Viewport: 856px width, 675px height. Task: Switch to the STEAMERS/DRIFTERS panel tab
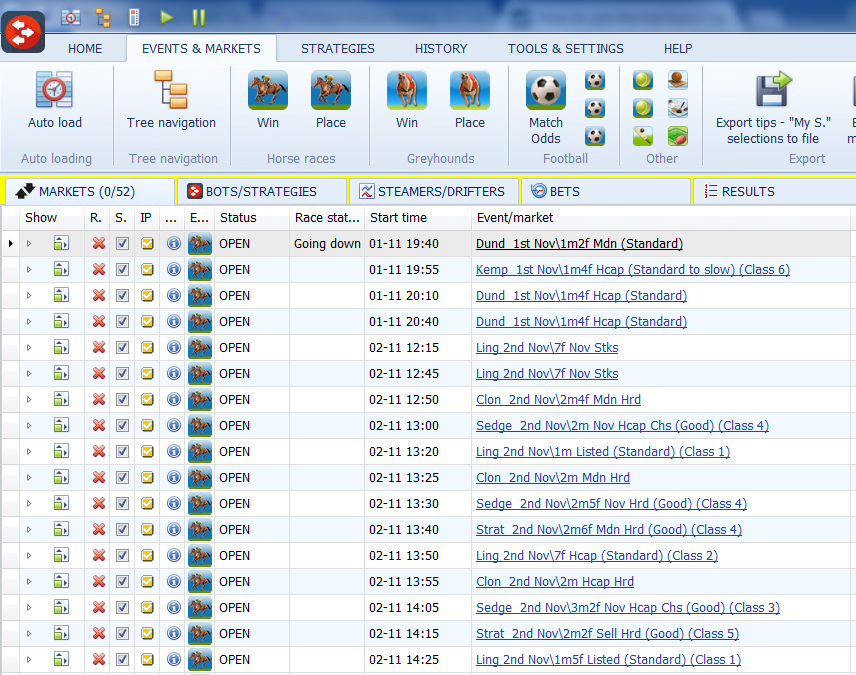click(432, 192)
